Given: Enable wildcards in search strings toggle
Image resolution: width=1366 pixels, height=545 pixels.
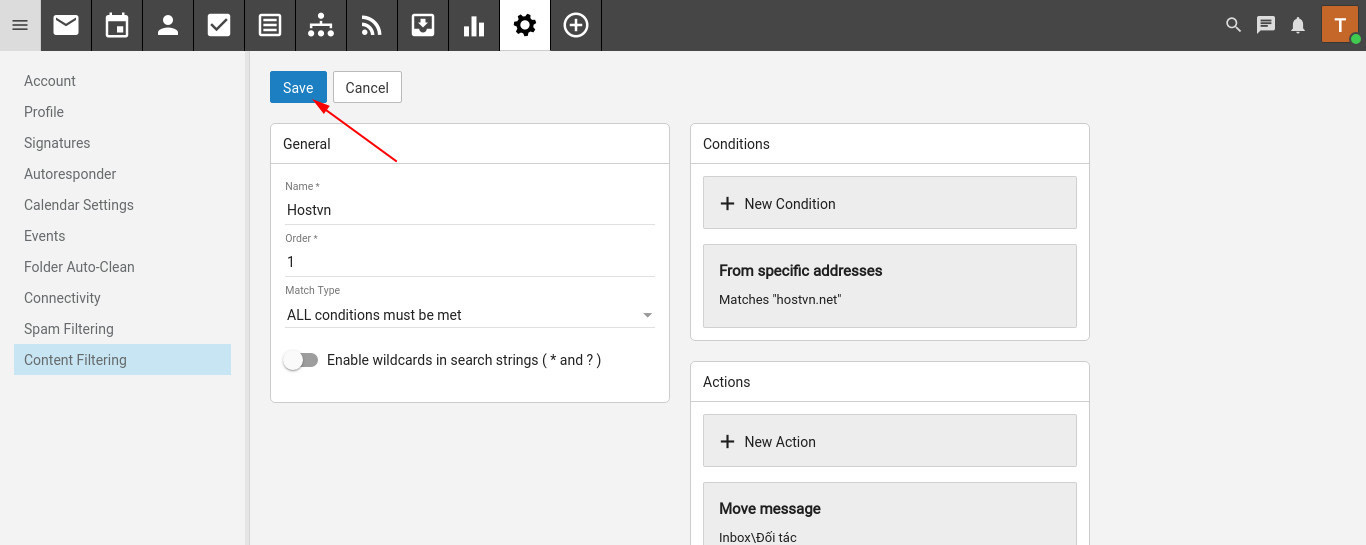Looking at the screenshot, I should 300,360.
